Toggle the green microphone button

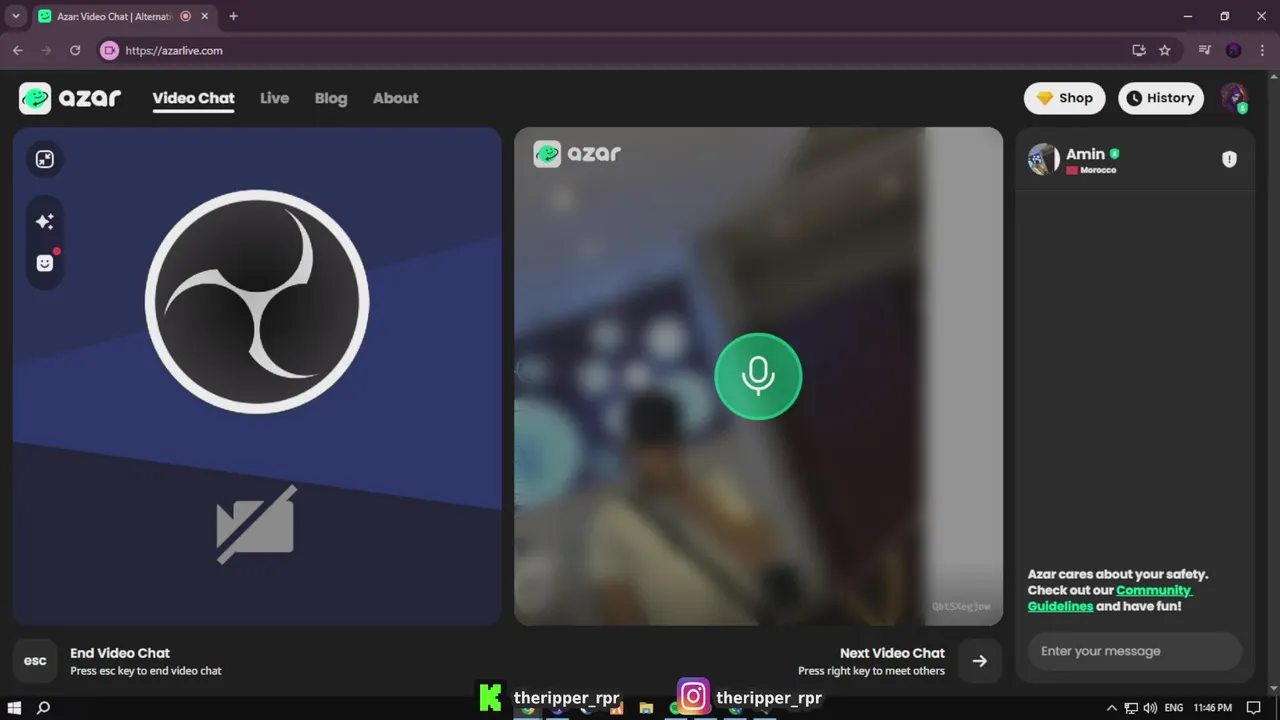click(x=758, y=376)
